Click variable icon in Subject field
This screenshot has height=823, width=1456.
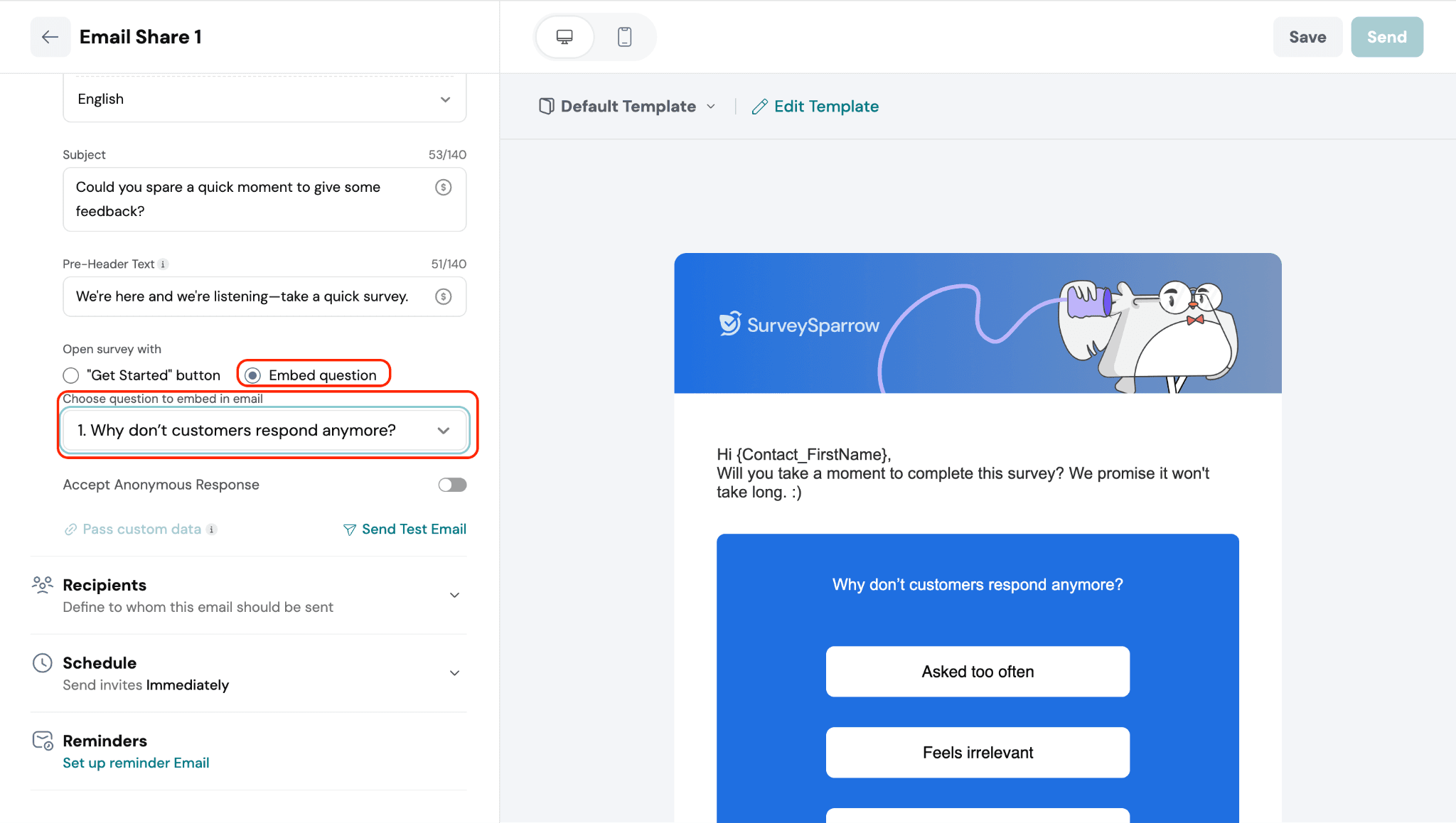pos(443,187)
